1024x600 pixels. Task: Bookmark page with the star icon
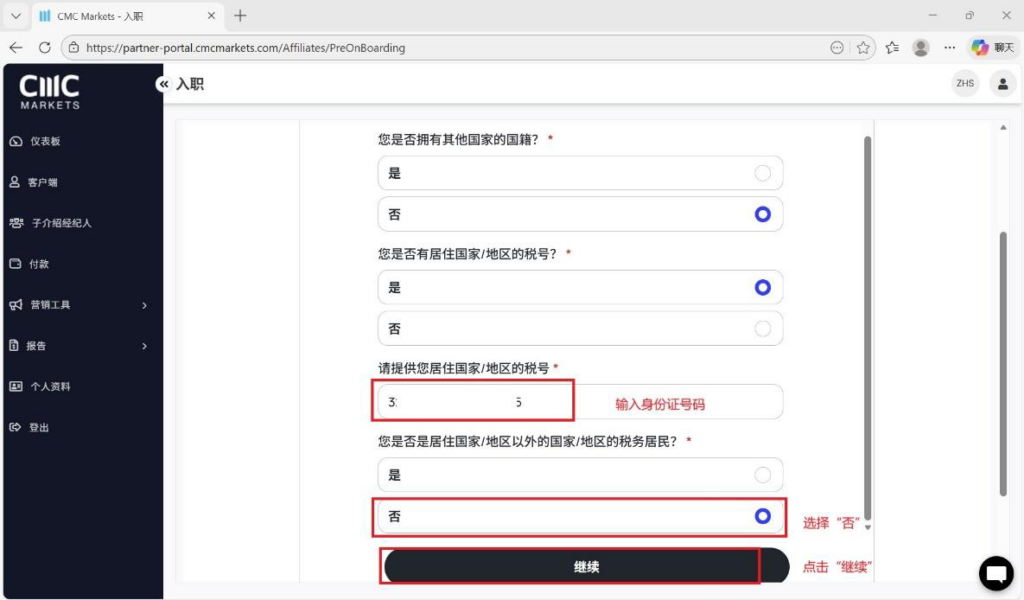point(863,47)
